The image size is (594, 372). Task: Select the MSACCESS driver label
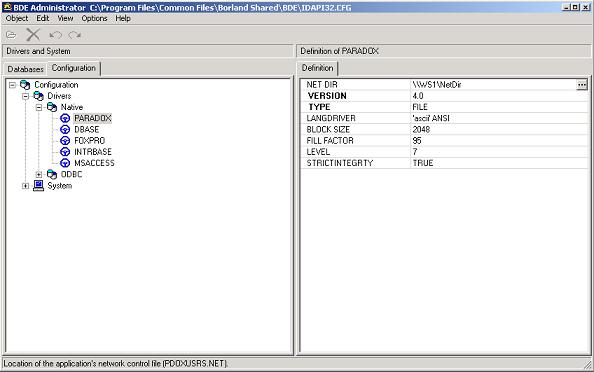[x=94, y=163]
